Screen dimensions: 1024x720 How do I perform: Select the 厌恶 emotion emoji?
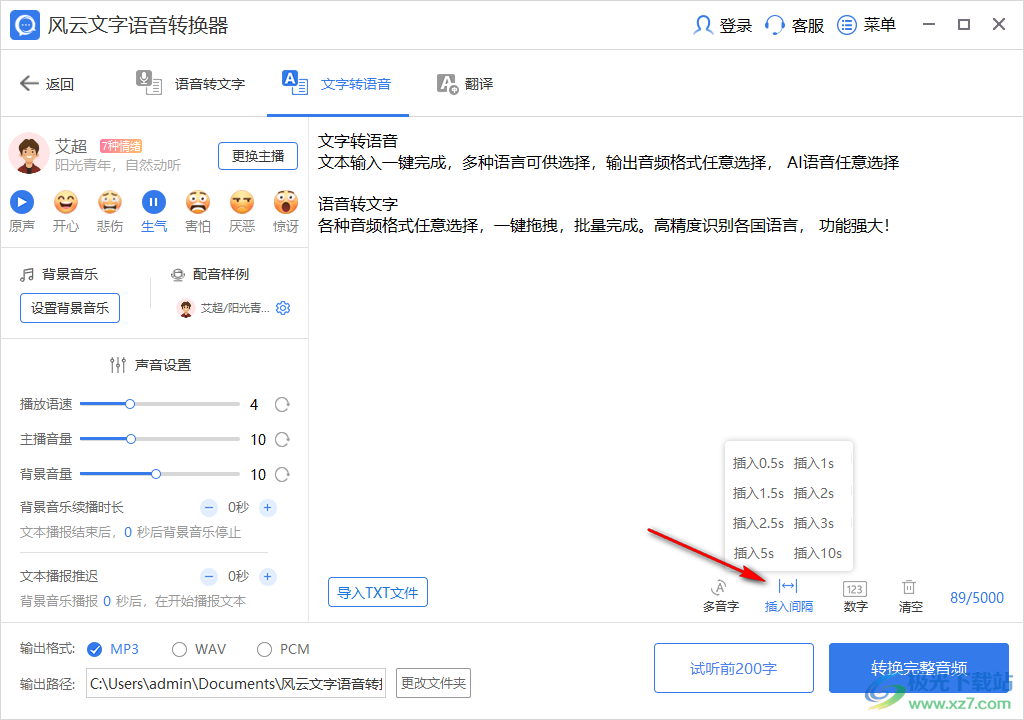coord(242,203)
